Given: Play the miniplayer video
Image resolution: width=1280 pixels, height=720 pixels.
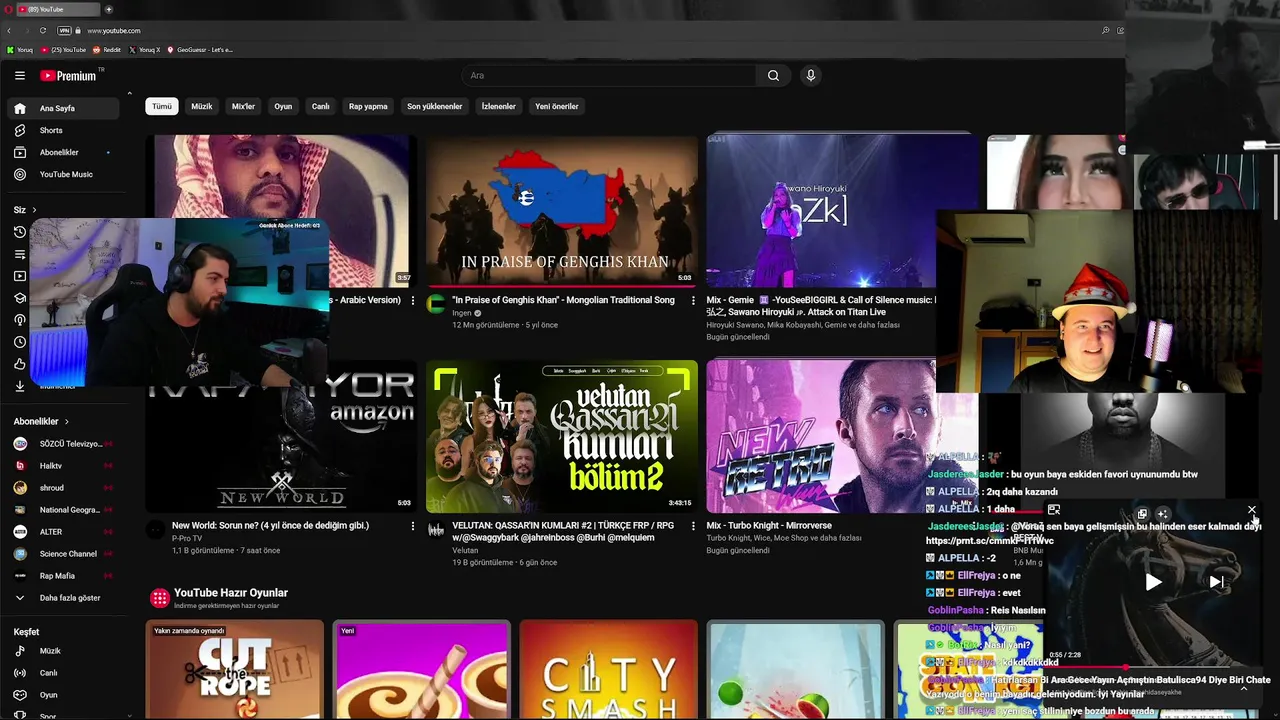Looking at the screenshot, I should tap(1153, 582).
